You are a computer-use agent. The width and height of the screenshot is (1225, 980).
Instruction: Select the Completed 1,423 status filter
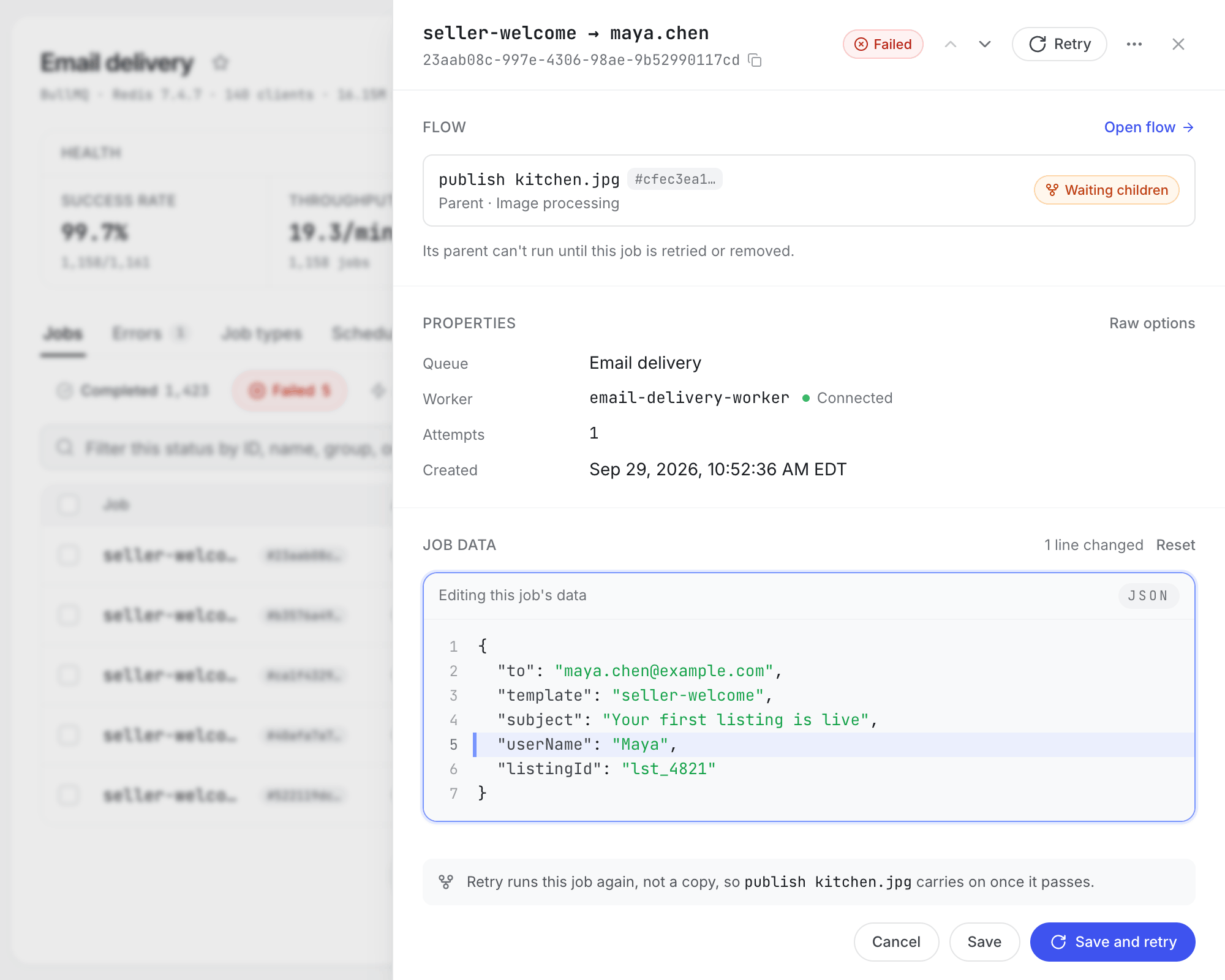click(132, 391)
